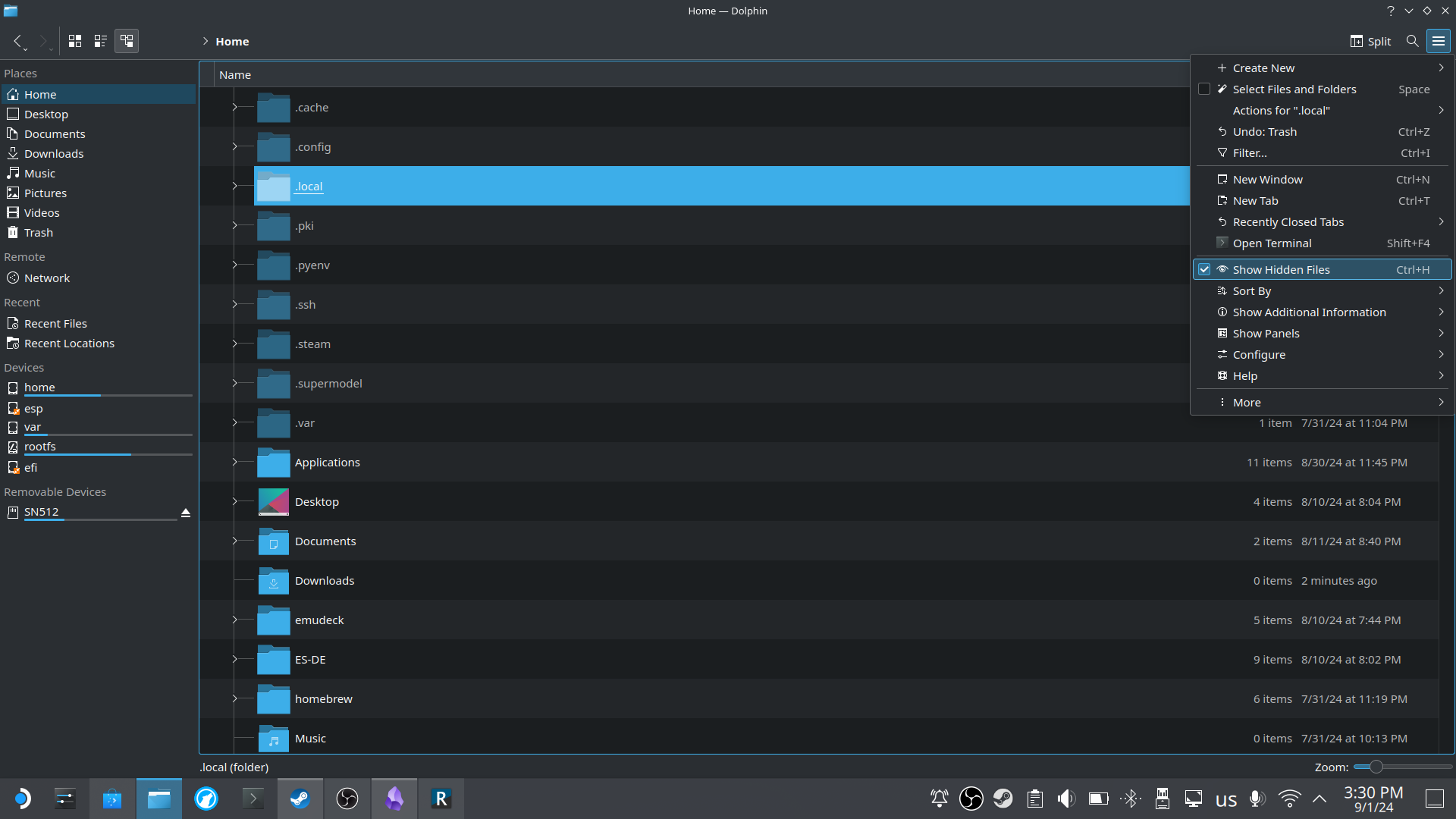Close the hamburger menu button
The width and height of the screenshot is (1456, 819).
pos(1439,41)
